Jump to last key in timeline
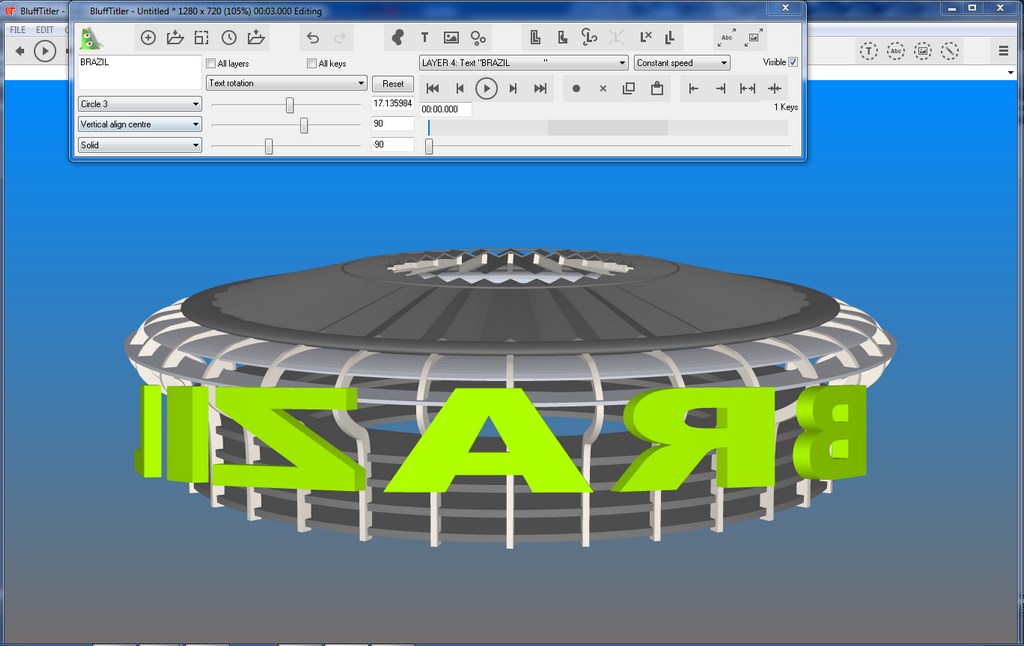Viewport: 1024px width, 646px height. 540,89
